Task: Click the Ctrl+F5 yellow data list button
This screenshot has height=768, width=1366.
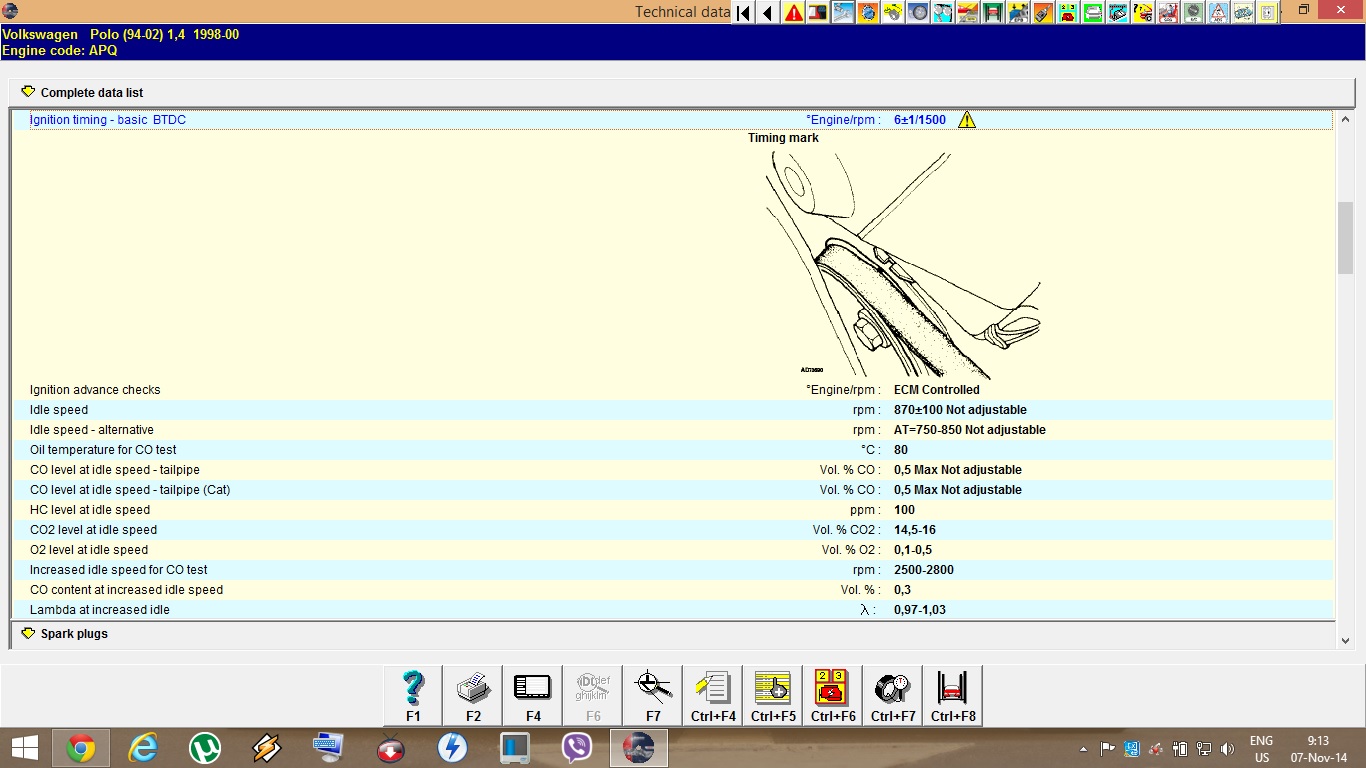Action: (x=773, y=694)
